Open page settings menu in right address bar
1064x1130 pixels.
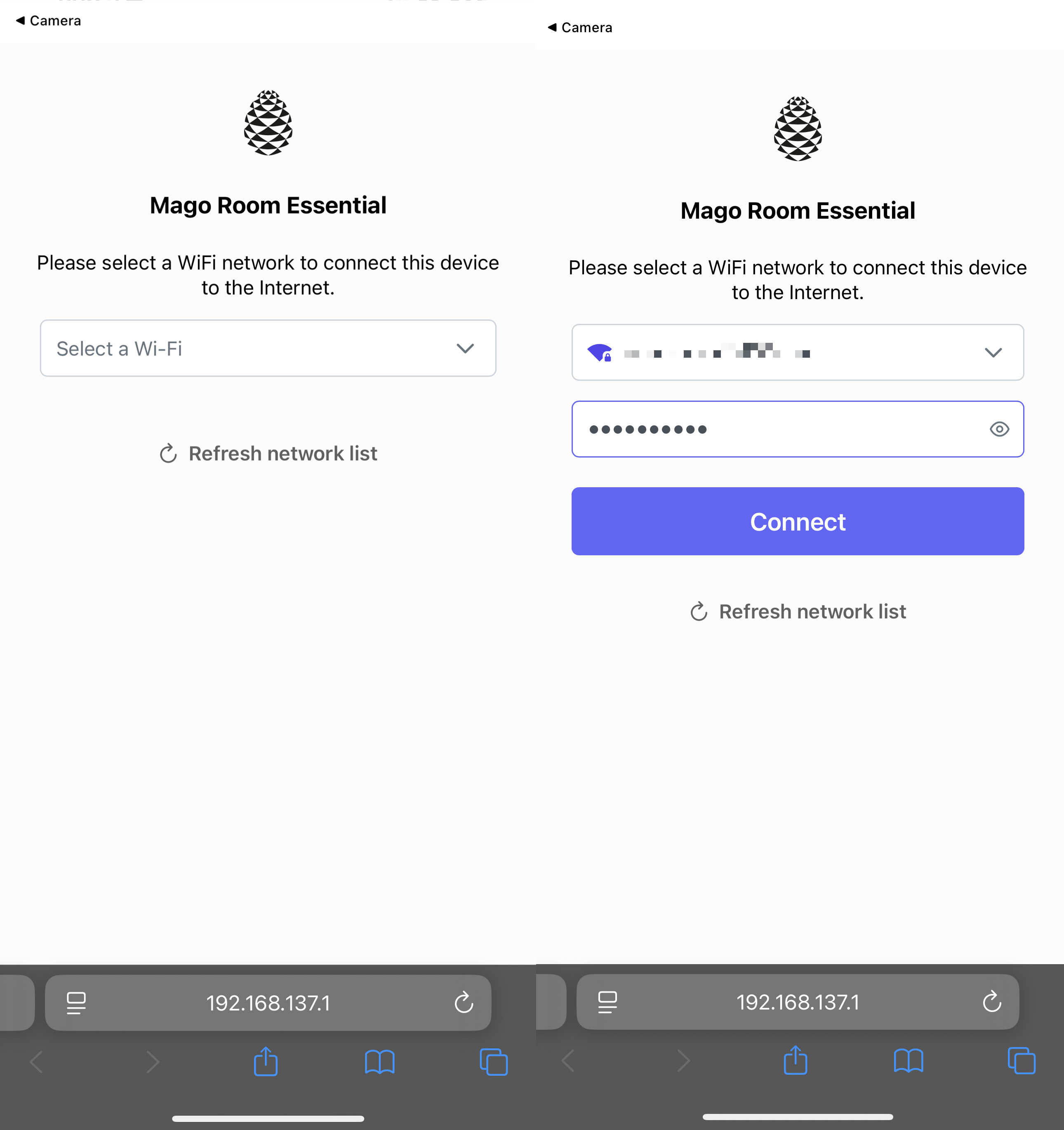click(607, 1002)
